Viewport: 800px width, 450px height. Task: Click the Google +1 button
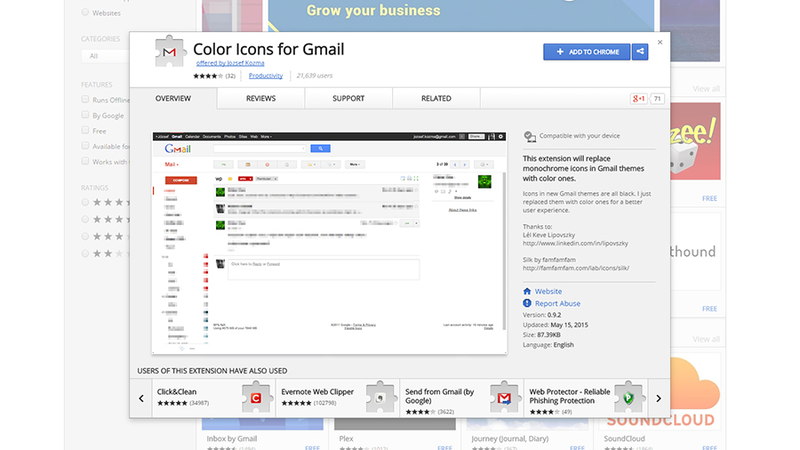[x=638, y=98]
